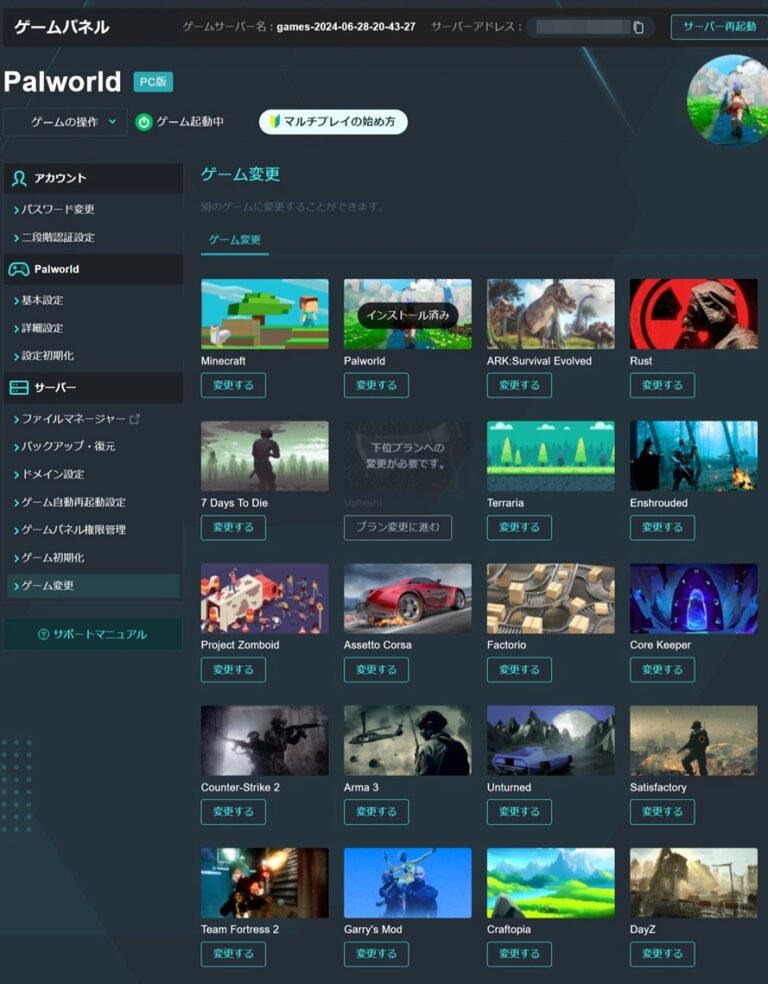This screenshot has height=984, width=768.
Task: Open 設定初期化 under Palworld
Action: pos(47,356)
